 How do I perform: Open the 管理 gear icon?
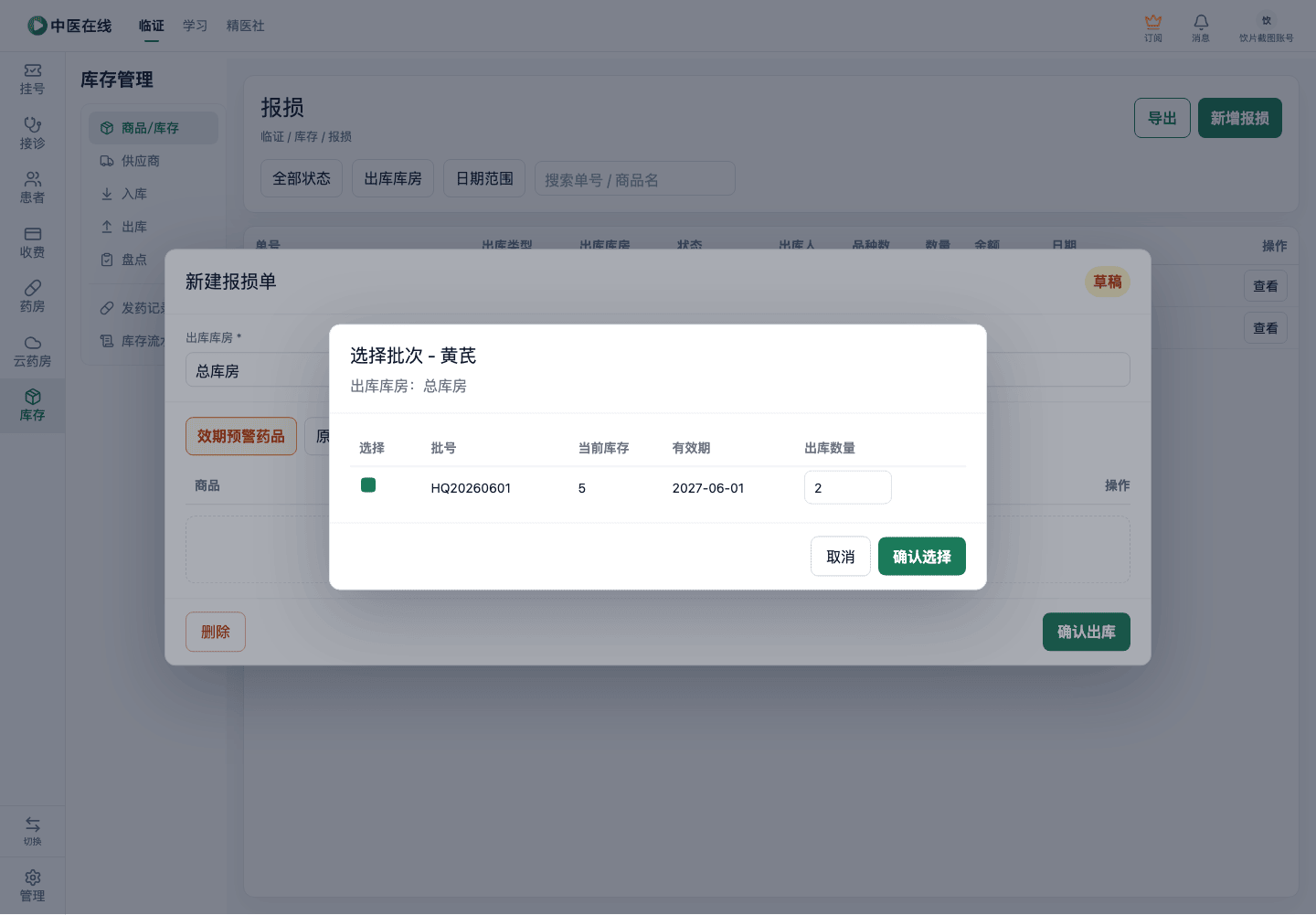(x=33, y=878)
